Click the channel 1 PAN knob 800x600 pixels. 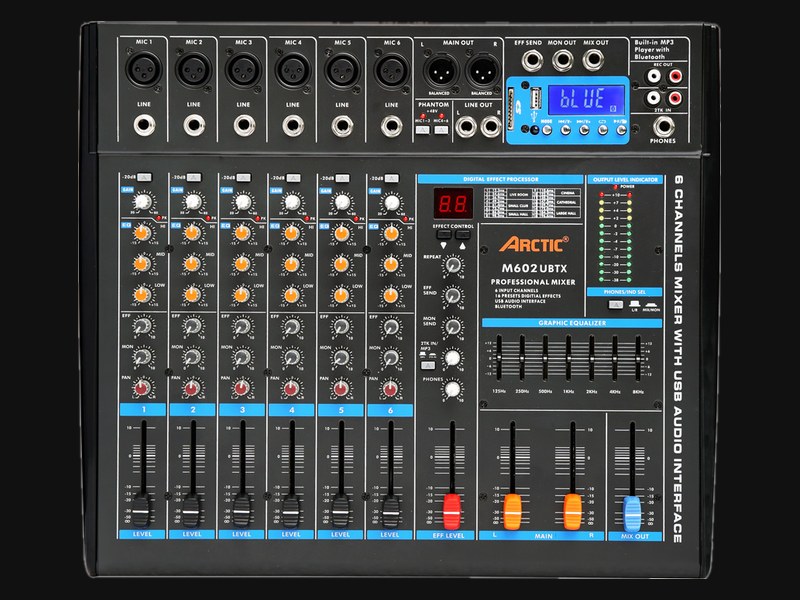(x=142, y=388)
